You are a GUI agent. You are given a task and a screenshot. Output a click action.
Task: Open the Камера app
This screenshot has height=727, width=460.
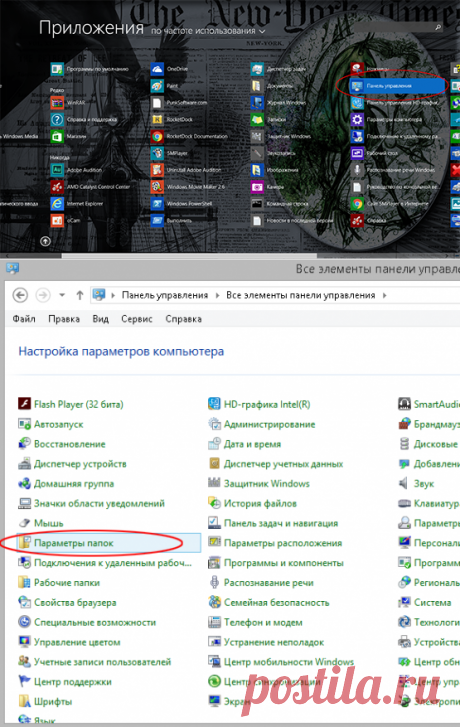click(268, 187)
